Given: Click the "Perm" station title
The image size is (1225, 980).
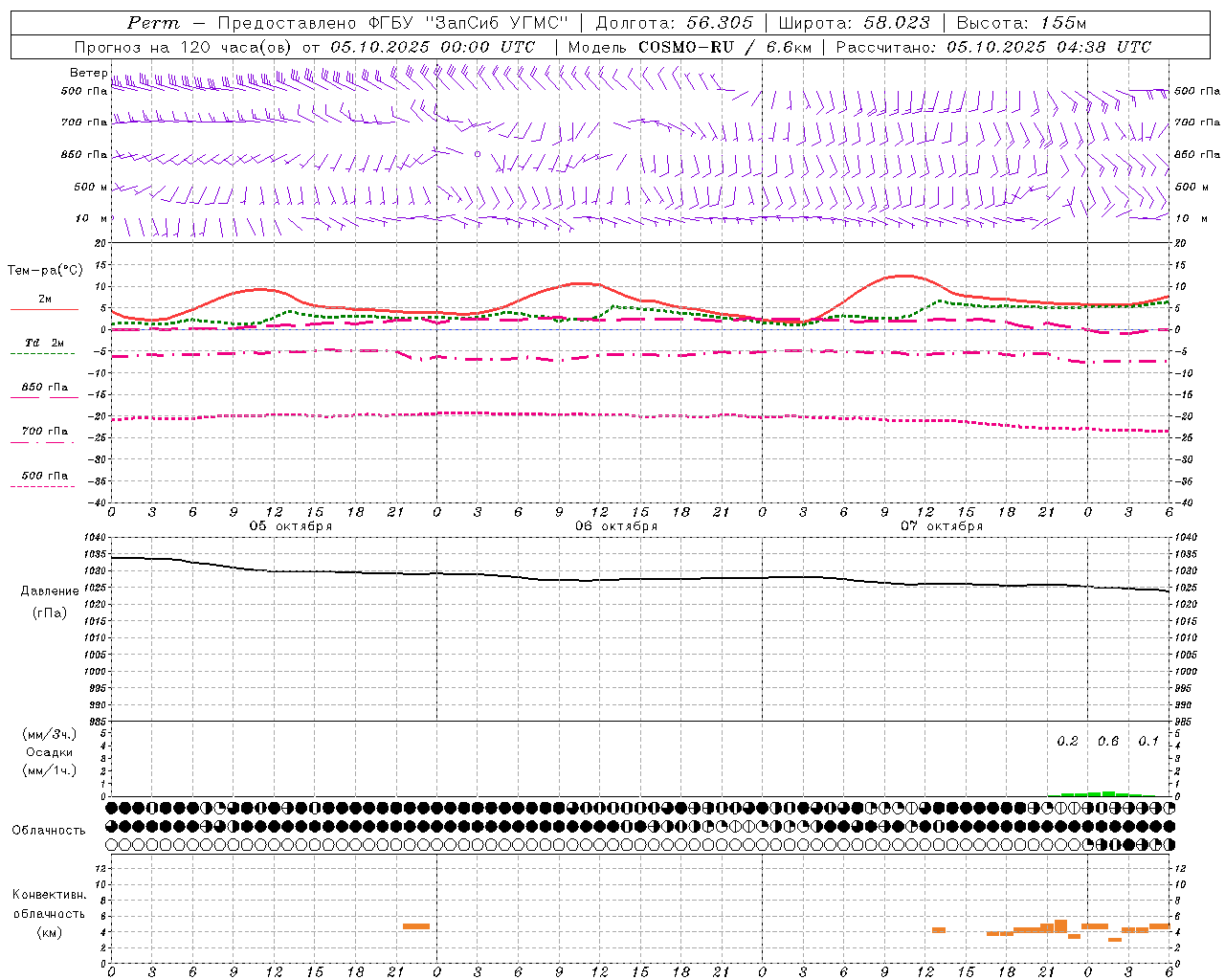Looking at the screenshot, I should pos(153,23).
